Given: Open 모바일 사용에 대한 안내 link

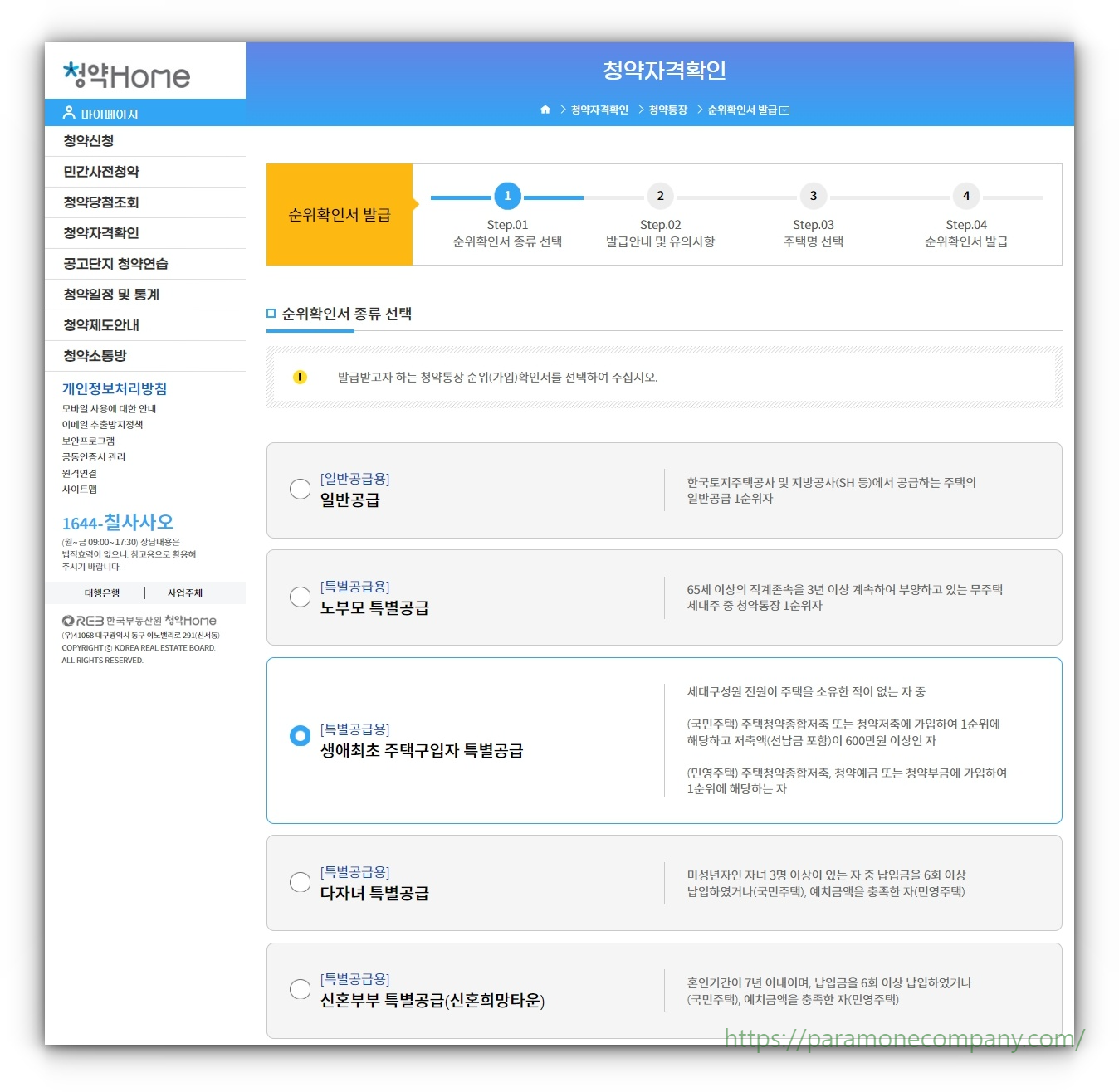Looking at the screenshot, I should point(109,409).
